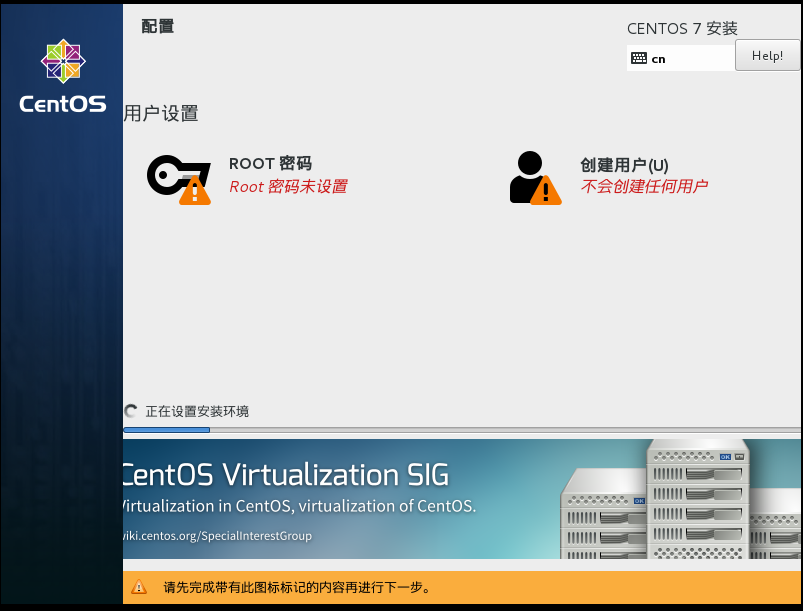Click the loading spinner beside 正在设置安装环境
Image resolution: width=803 pixels, height=611 pixels.
point(131,411)
